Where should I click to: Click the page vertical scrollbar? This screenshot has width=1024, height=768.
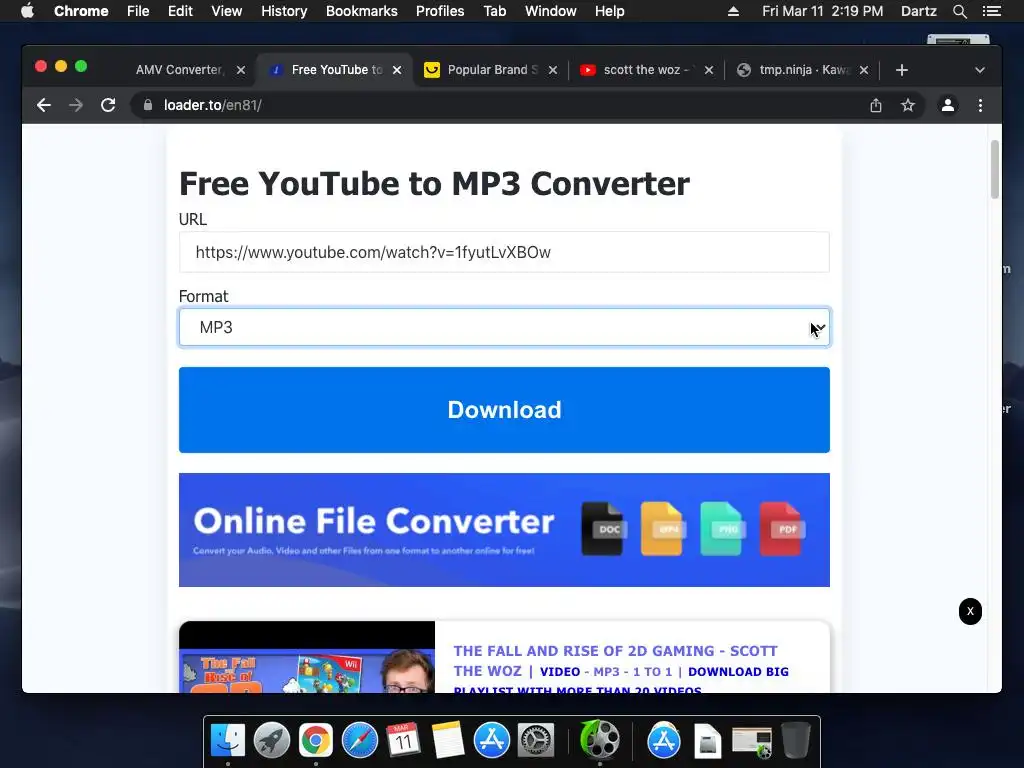[995, 170]
